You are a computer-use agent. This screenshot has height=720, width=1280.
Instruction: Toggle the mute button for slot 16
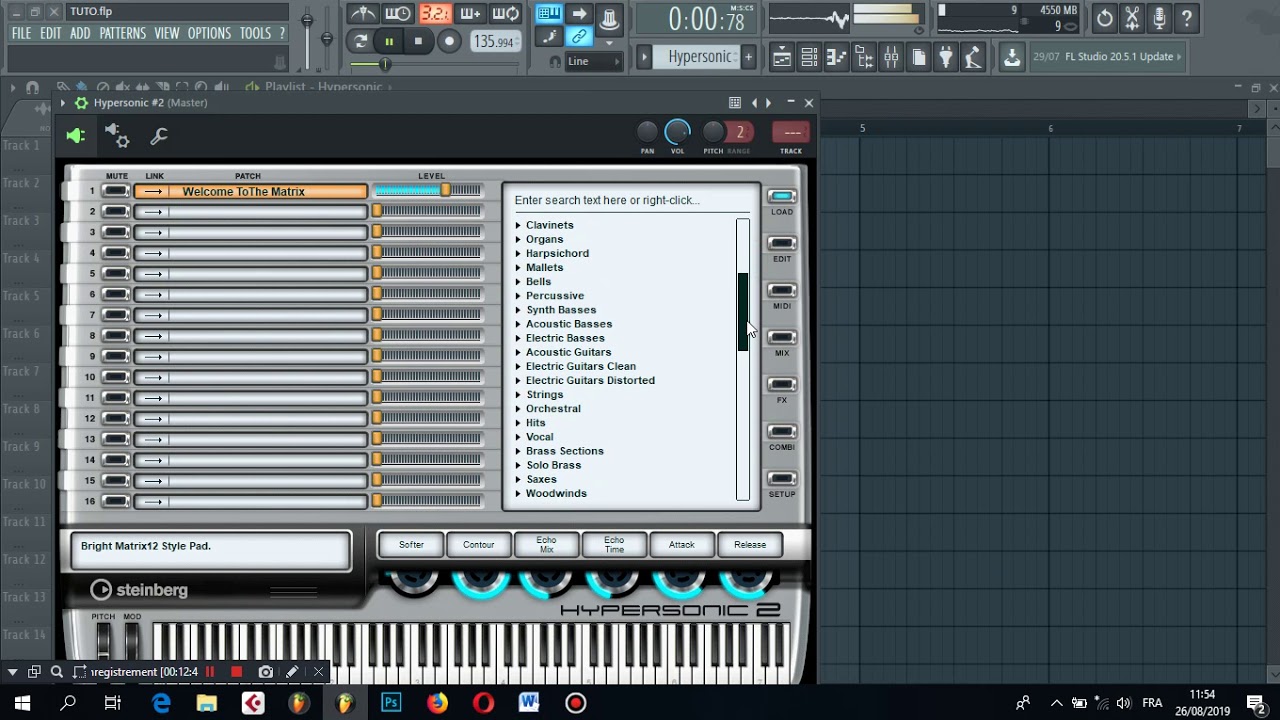point(116,502)
